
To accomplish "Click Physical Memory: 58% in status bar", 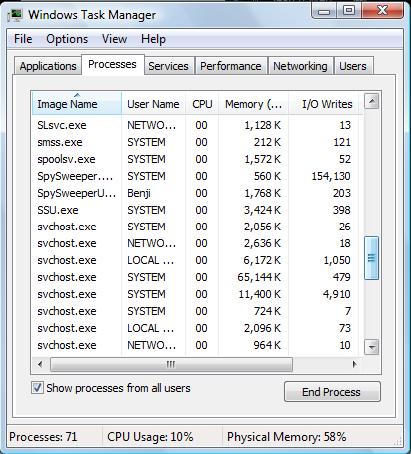I will coord(287,437).
